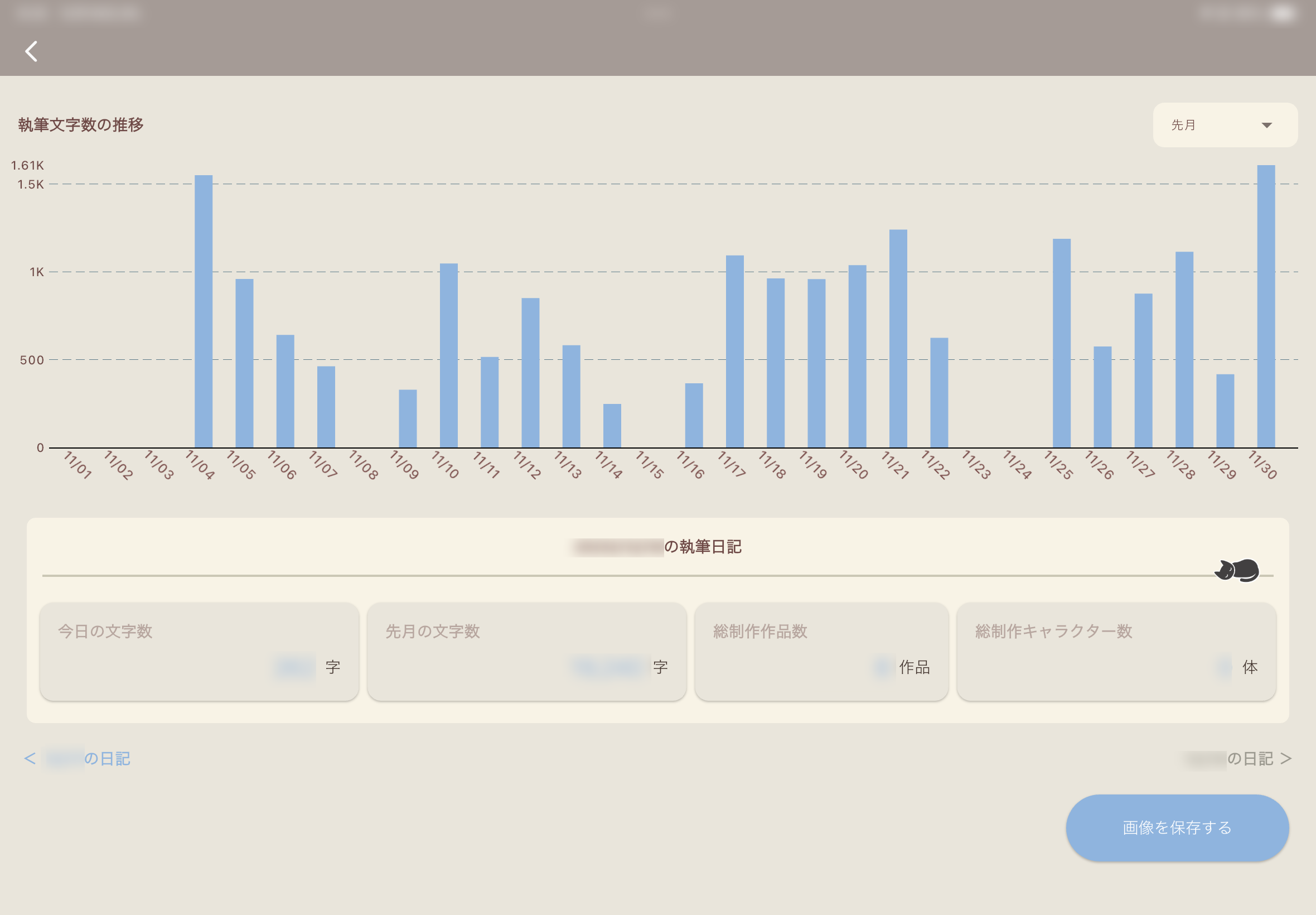The image size is (1316, 915).
Task: Click the 執筆文字数の推移 chart title
Action: (x=81, y=125)
